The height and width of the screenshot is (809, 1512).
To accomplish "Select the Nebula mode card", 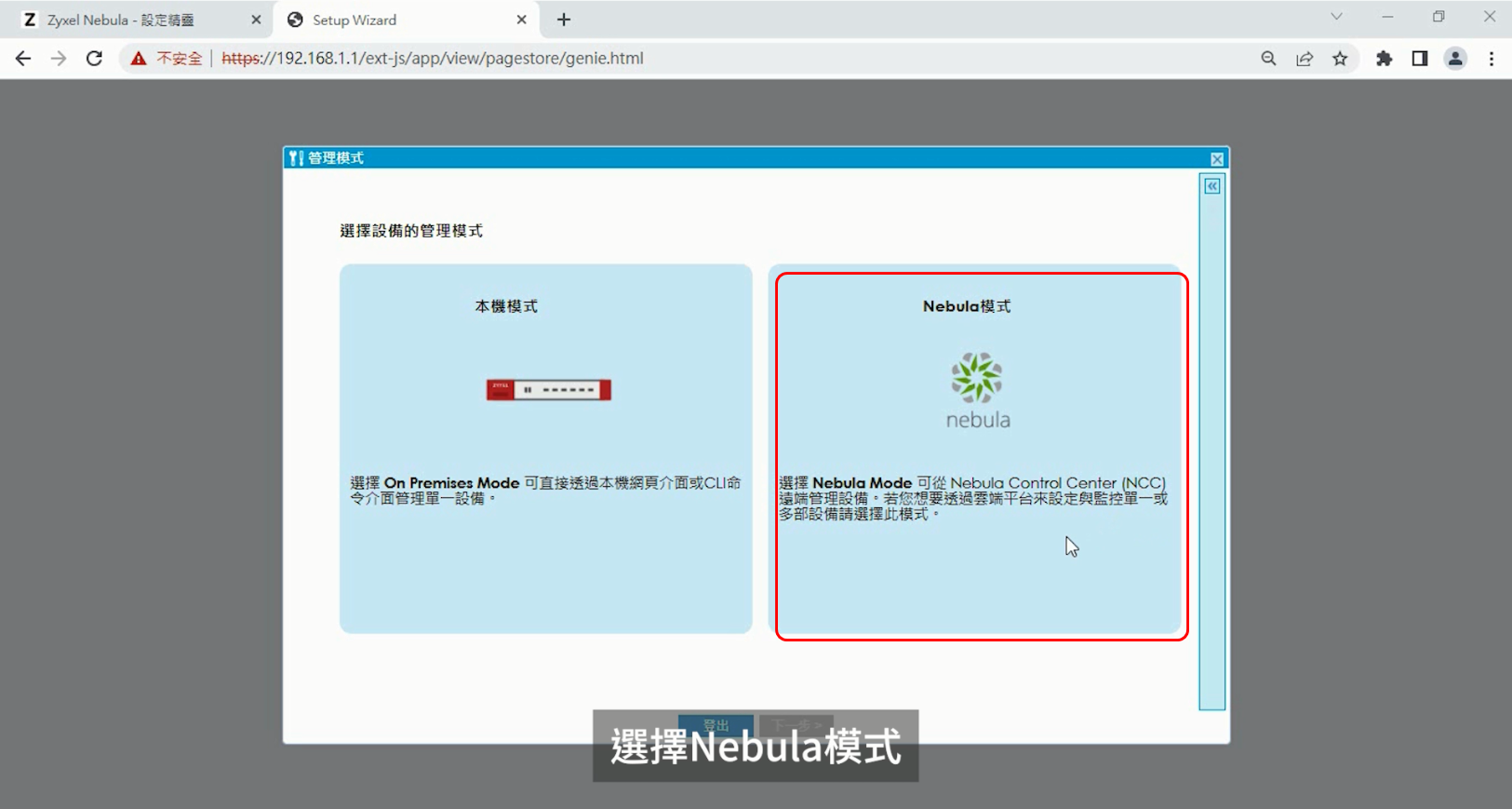I will click(x=975, y=450).
